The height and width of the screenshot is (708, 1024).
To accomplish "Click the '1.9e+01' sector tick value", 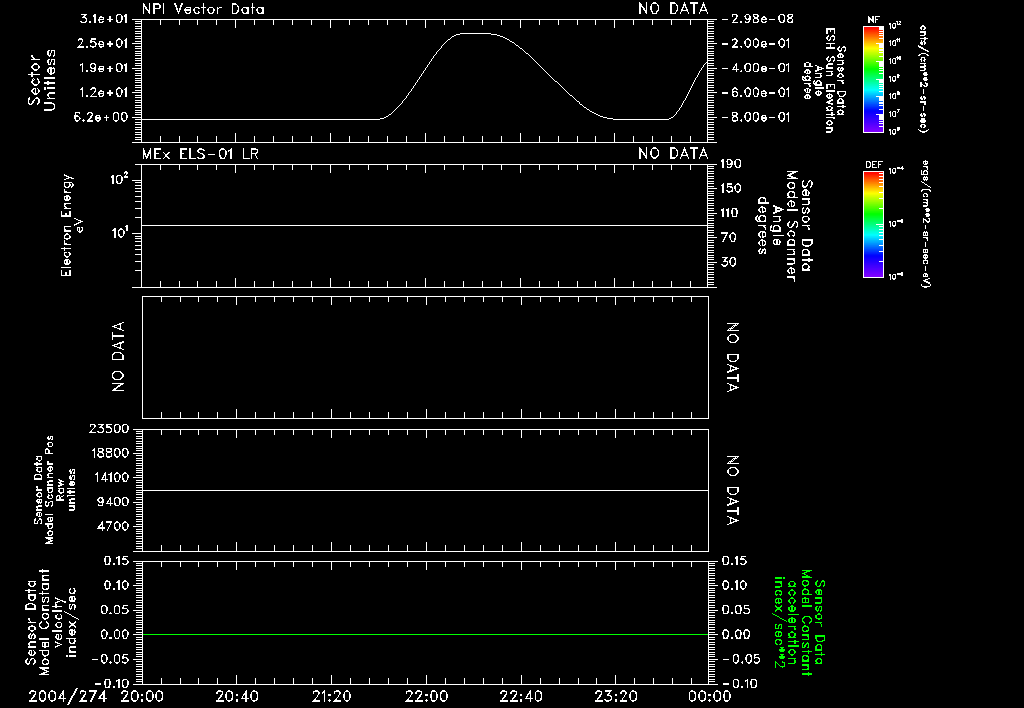I will [x=104, y=68].
